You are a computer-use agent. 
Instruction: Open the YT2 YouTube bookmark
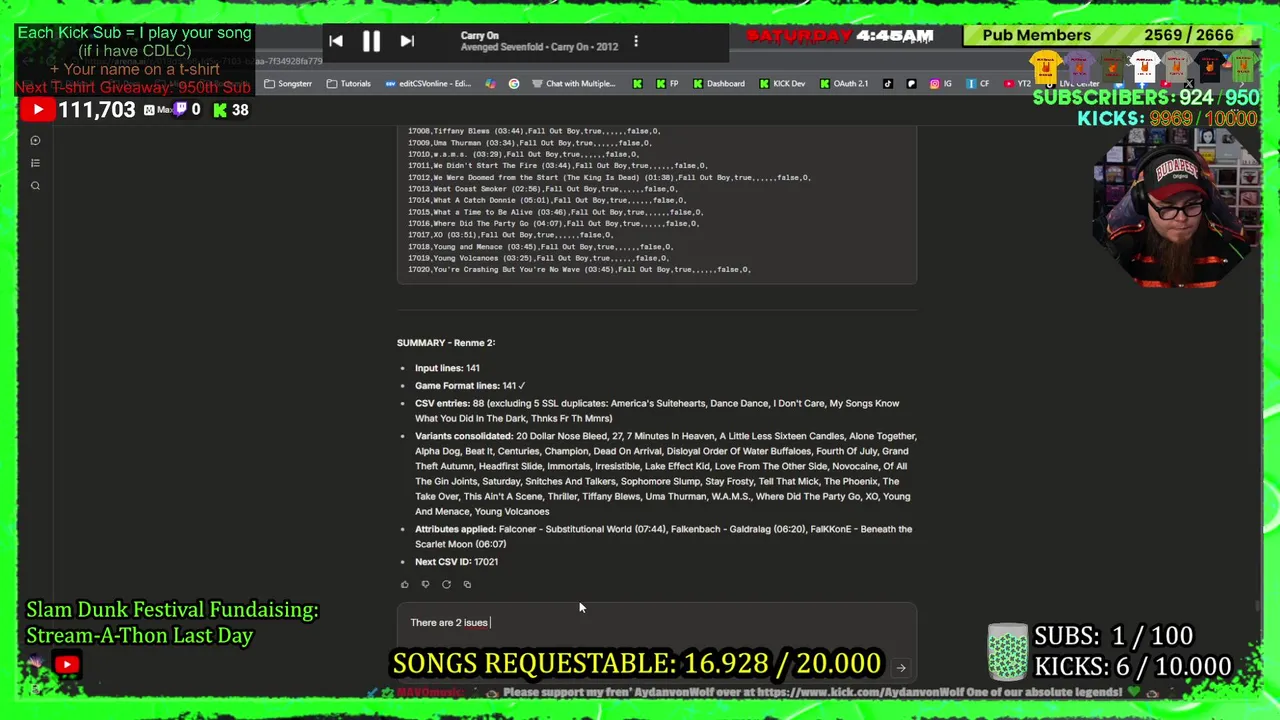pyautogui.click(x=1017, y=84)
